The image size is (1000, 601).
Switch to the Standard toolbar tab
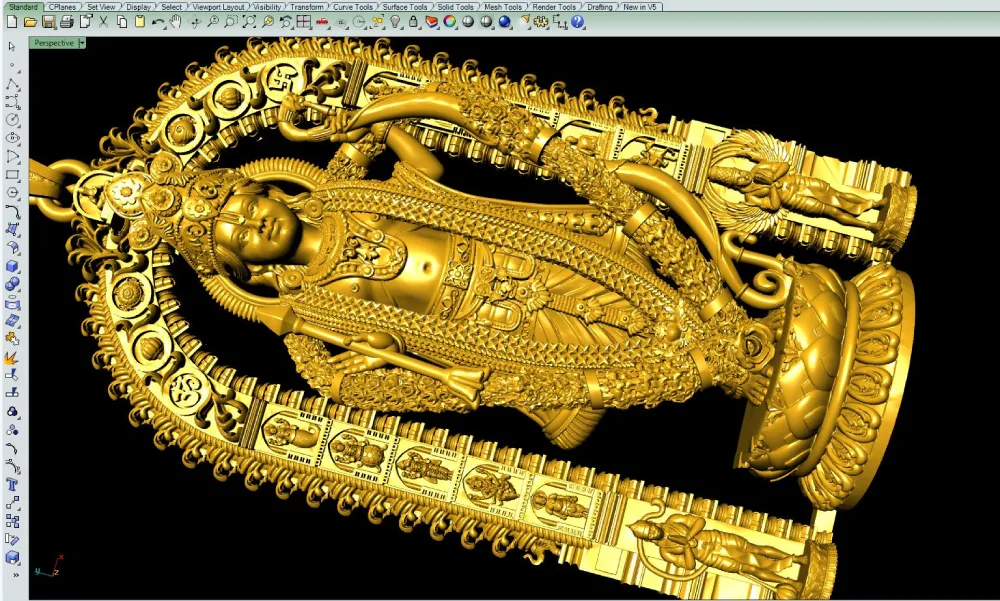click(x=23, y=7)
